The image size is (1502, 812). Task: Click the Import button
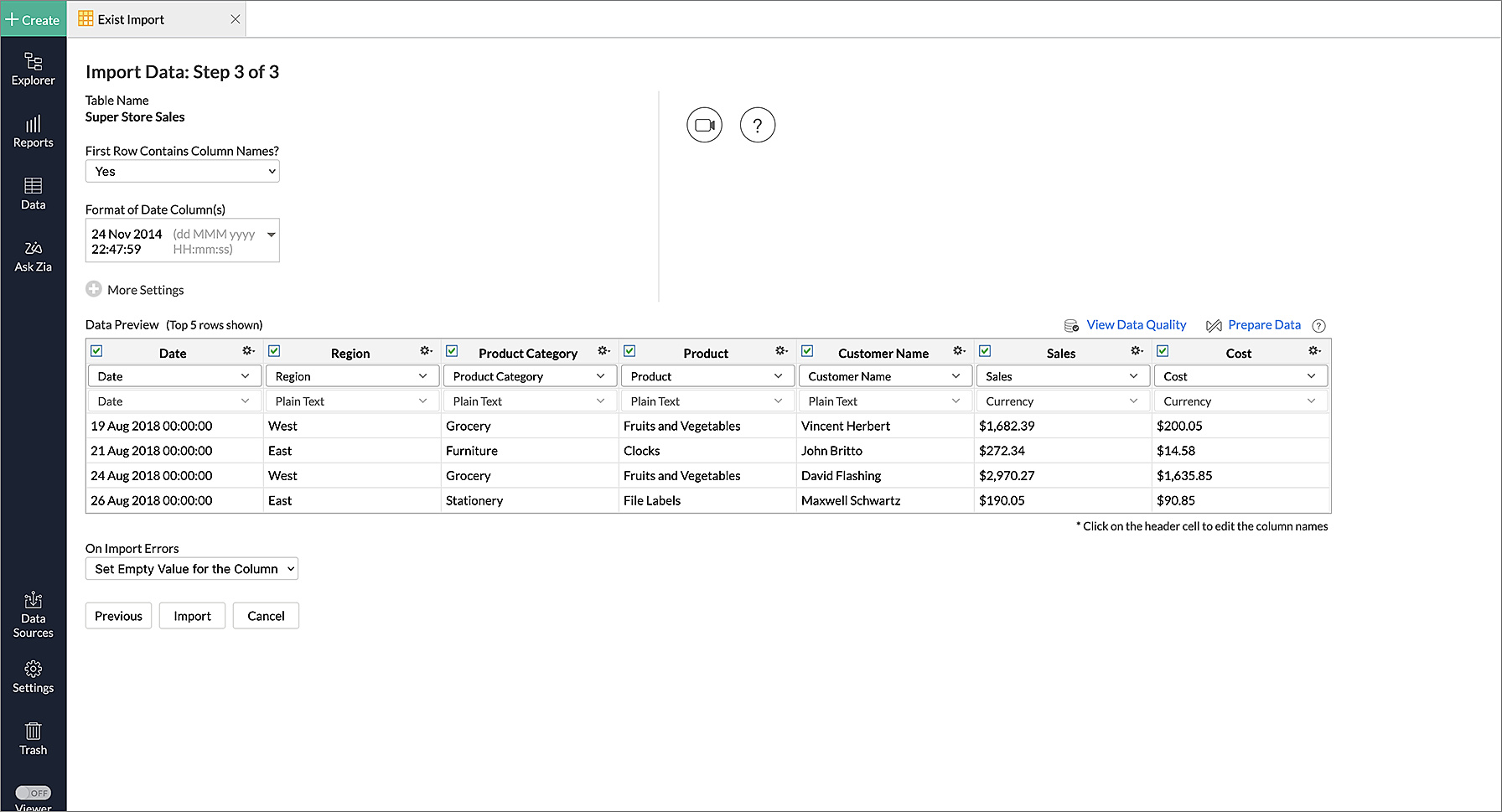tap(192, 616)
